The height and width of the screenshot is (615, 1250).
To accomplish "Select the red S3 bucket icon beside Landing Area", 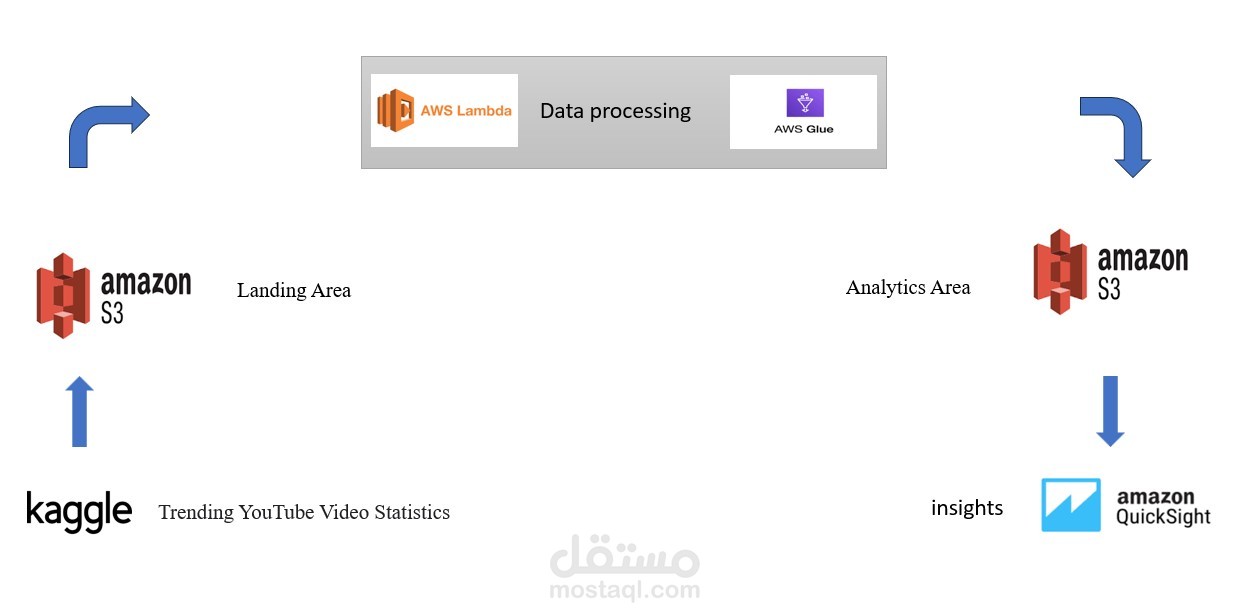I will [63, 295].
